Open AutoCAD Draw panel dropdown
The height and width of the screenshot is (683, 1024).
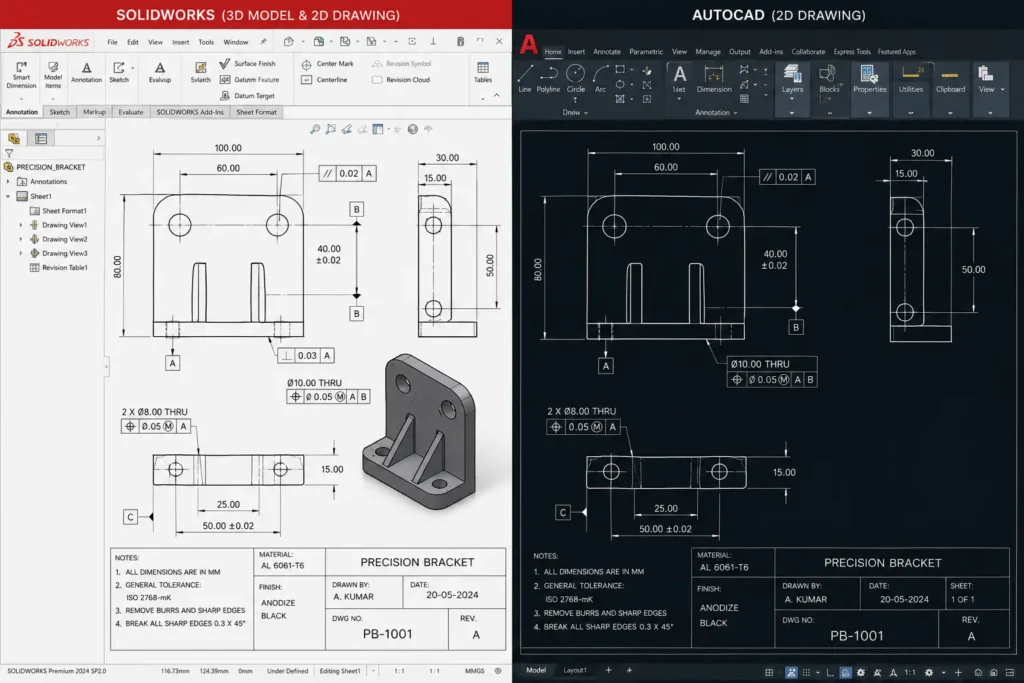(575, 112)
